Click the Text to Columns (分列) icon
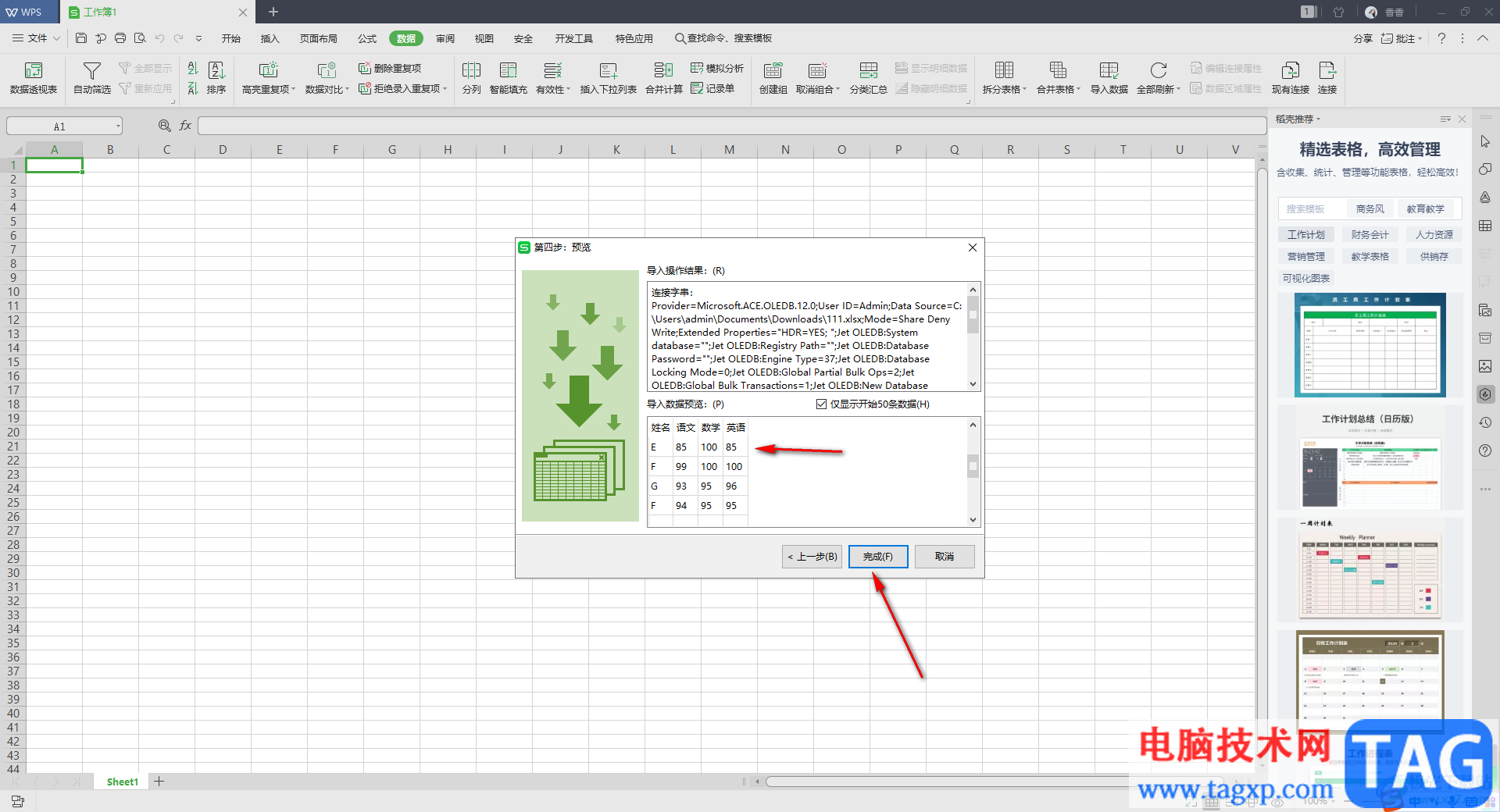This screenshot has height=812, width=1500. [x=471, y=71]
